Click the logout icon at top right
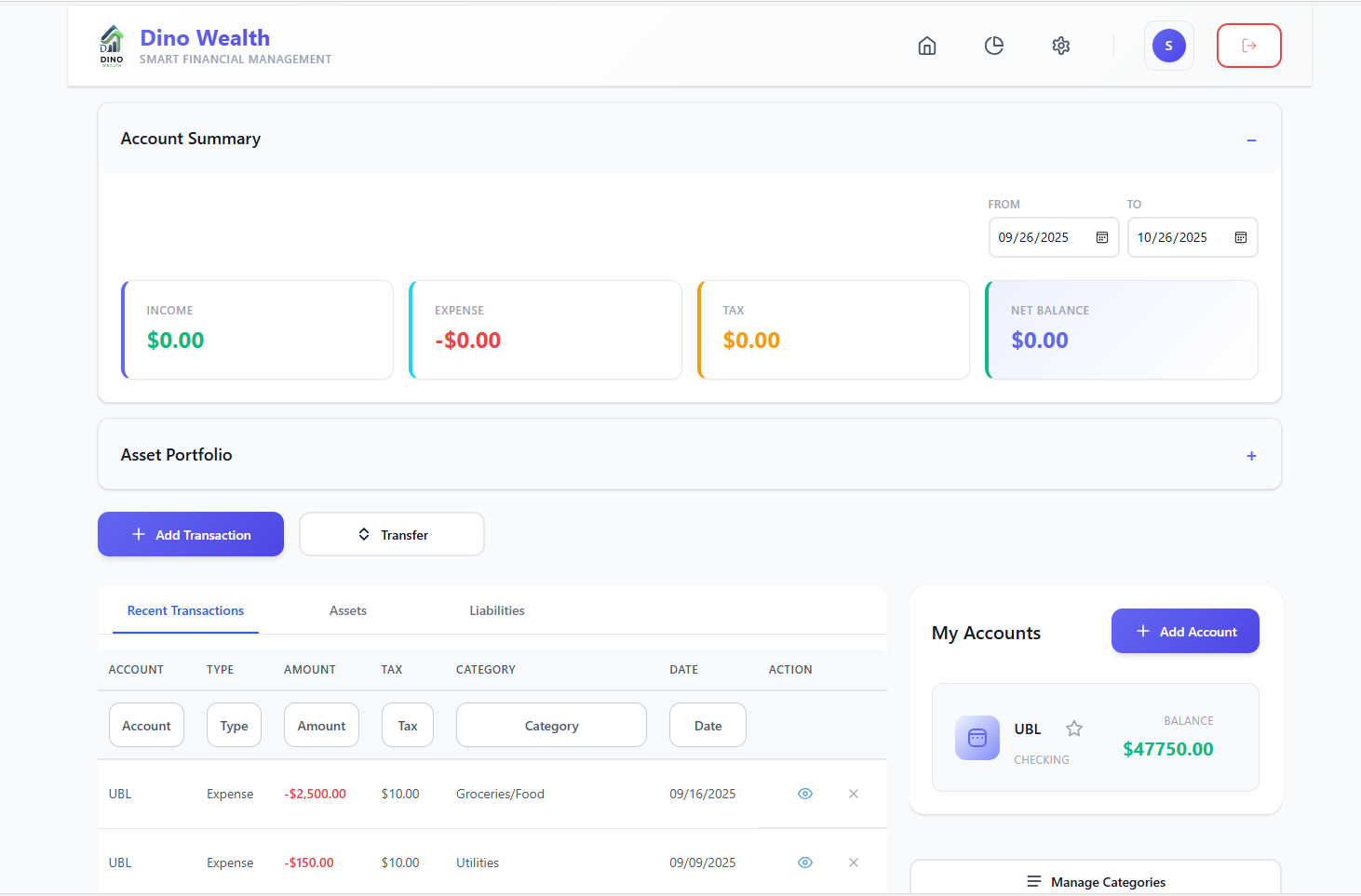This screenshot has width=1361, height=896. click(x=1248, y=45)
